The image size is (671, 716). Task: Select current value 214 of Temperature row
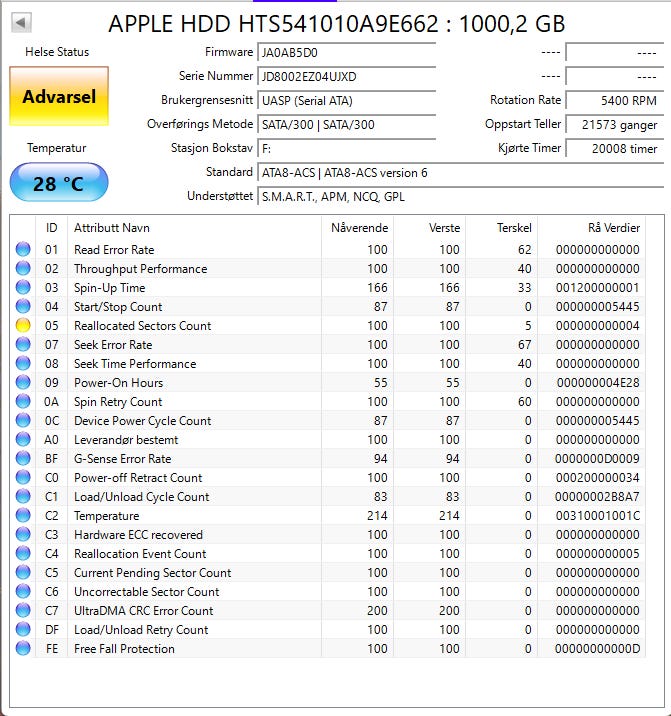377,516
